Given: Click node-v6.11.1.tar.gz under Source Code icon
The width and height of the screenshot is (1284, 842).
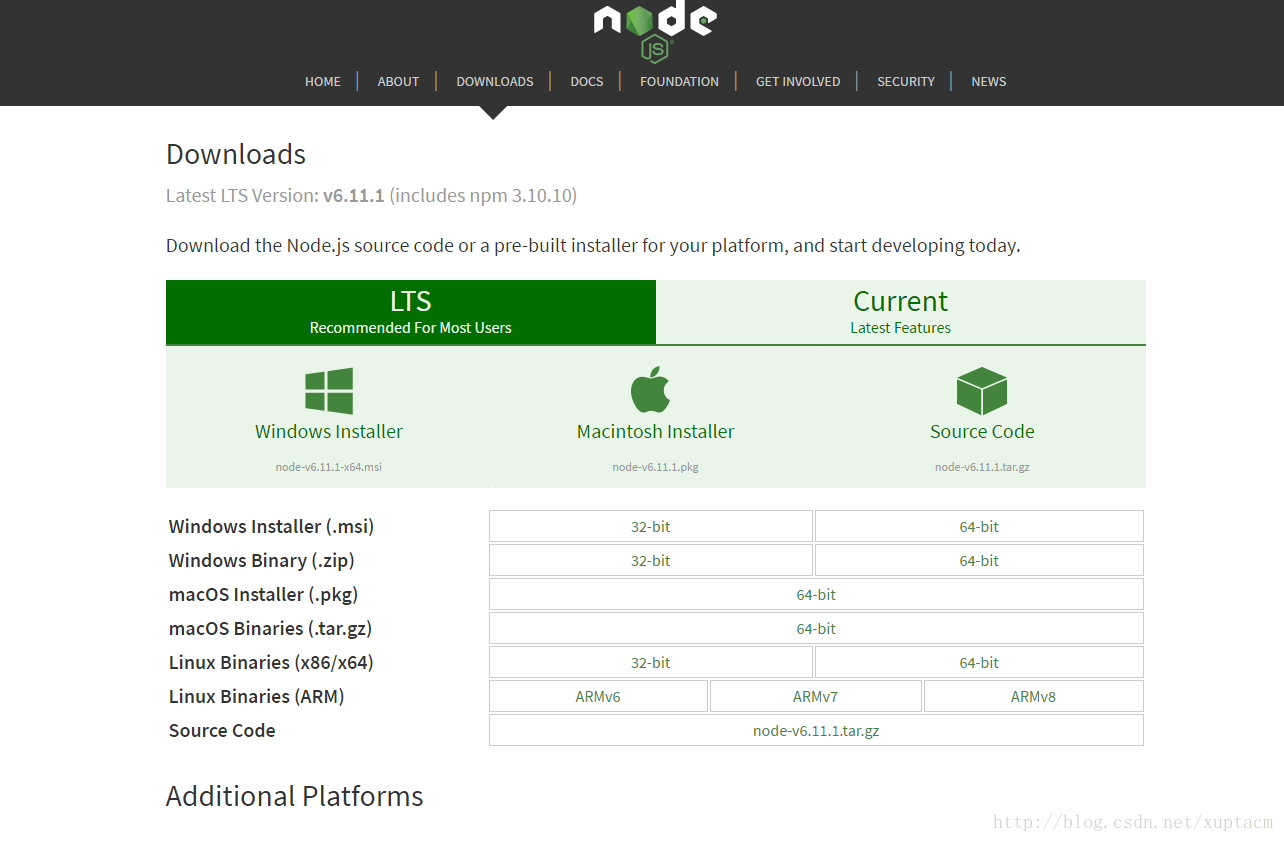Looking at the screenshot, I should pos(982,467).
